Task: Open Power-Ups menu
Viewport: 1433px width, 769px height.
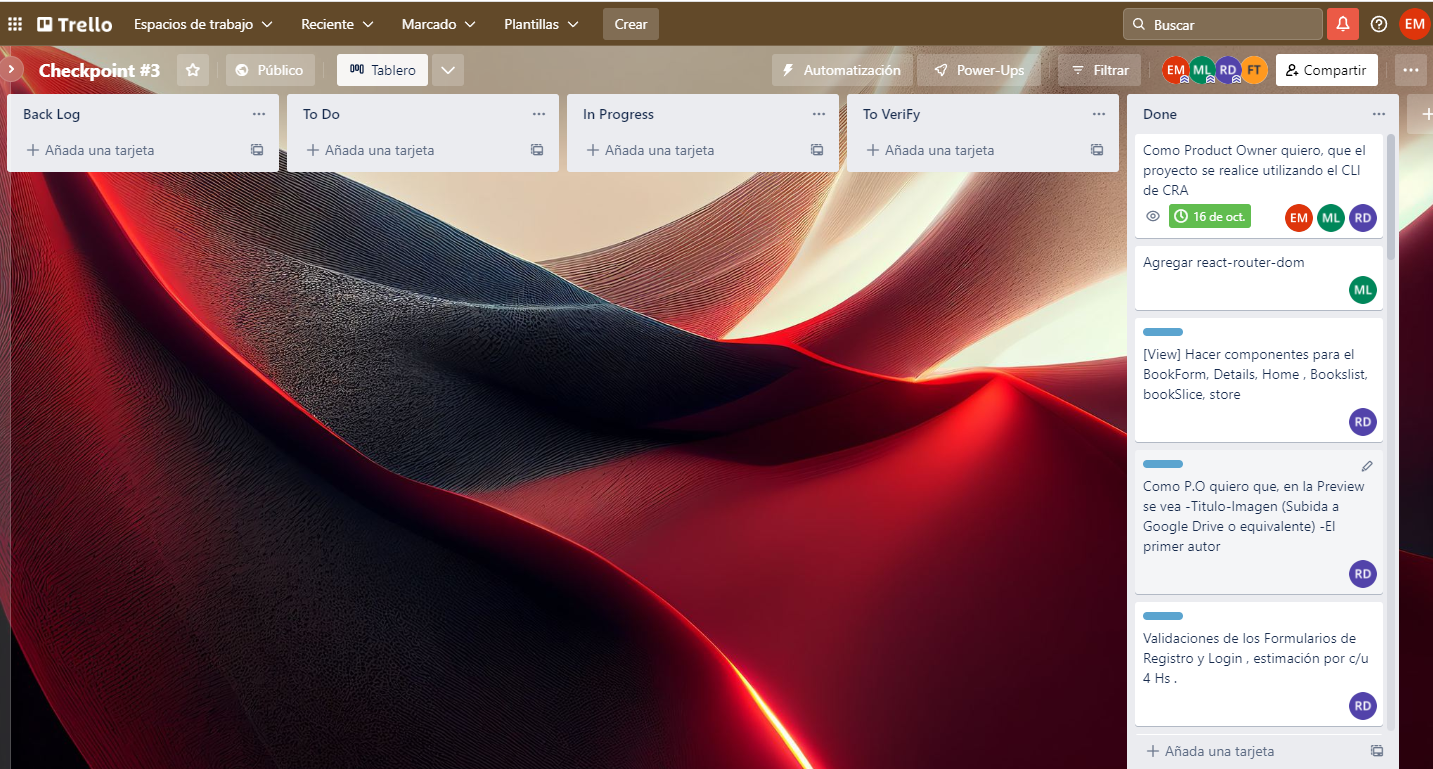Action: tap(979, 70)
